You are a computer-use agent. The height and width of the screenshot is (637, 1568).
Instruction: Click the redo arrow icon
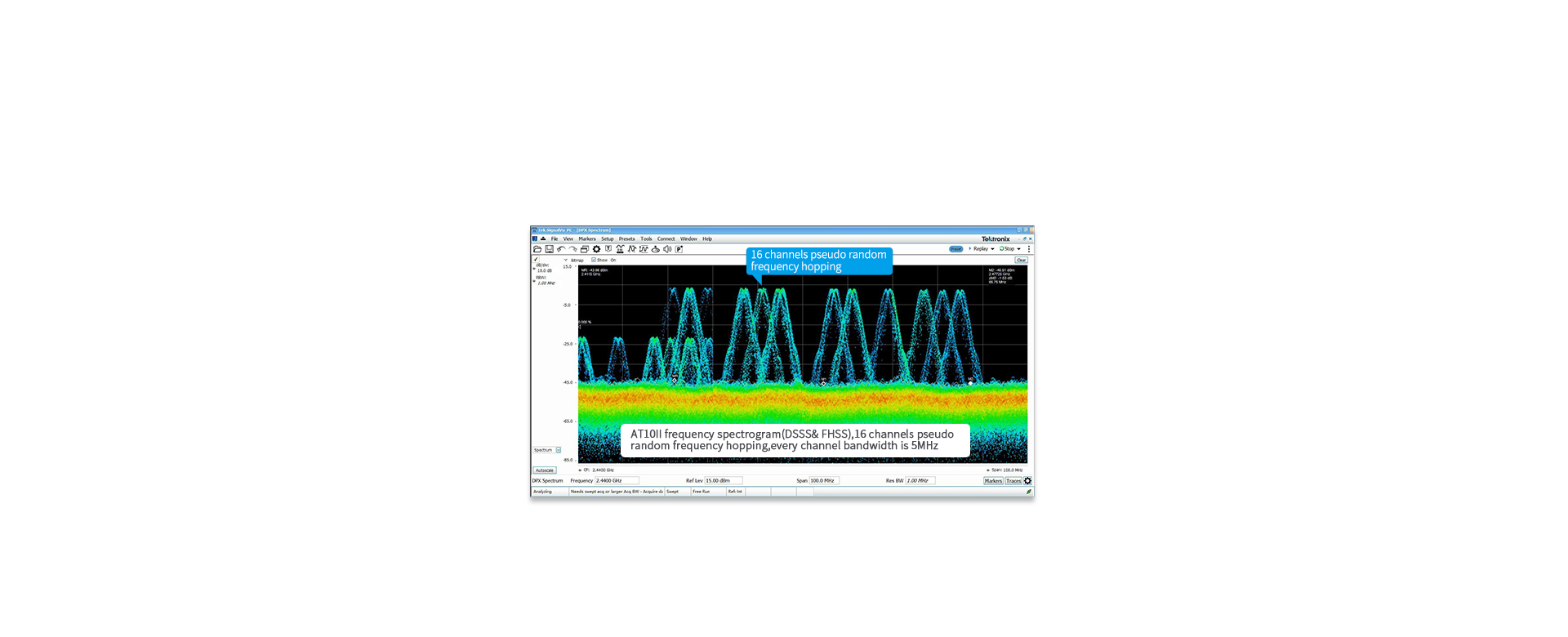tap(572, 249)
